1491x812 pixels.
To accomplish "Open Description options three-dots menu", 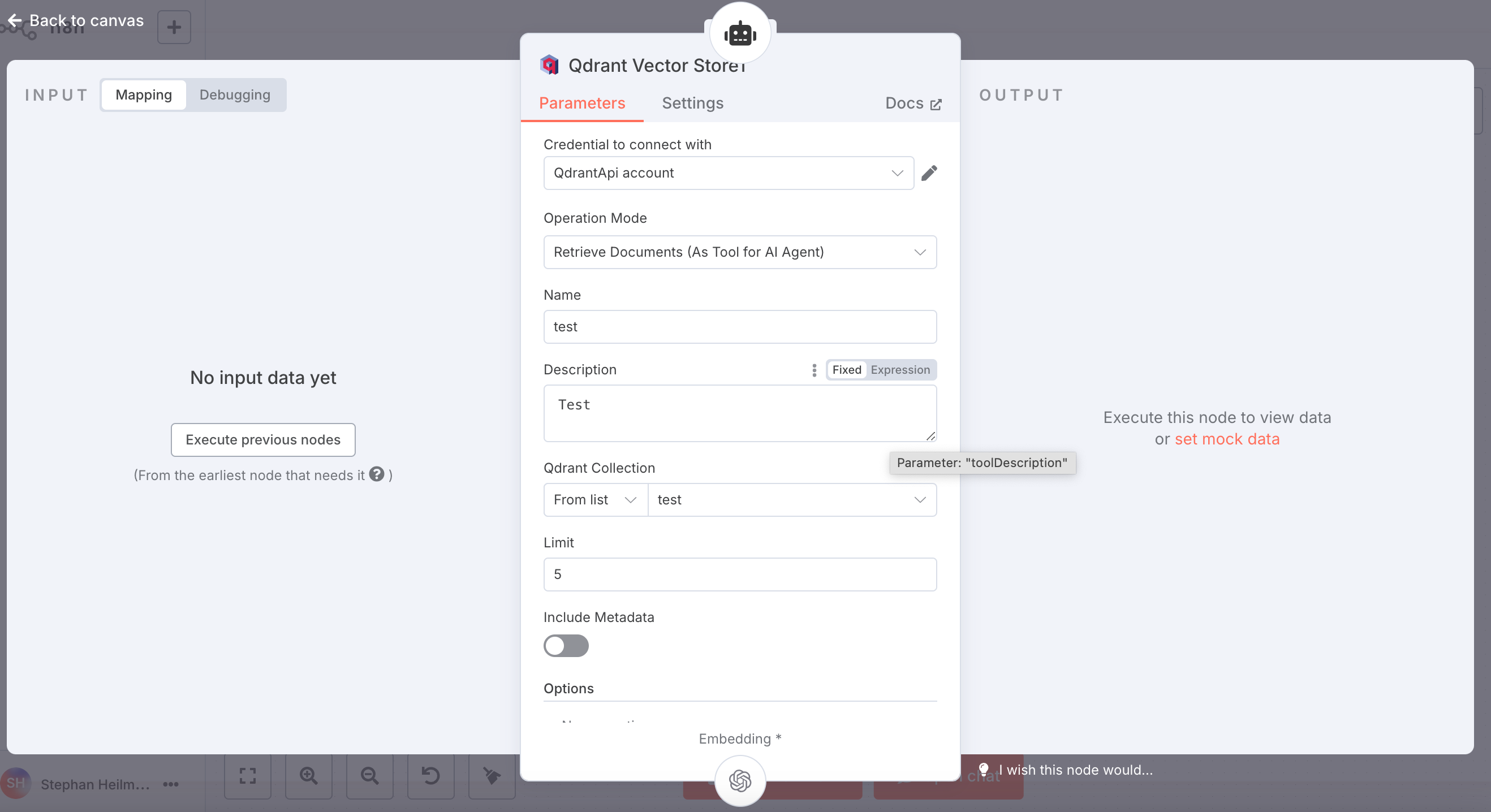I will coord(815,370).
